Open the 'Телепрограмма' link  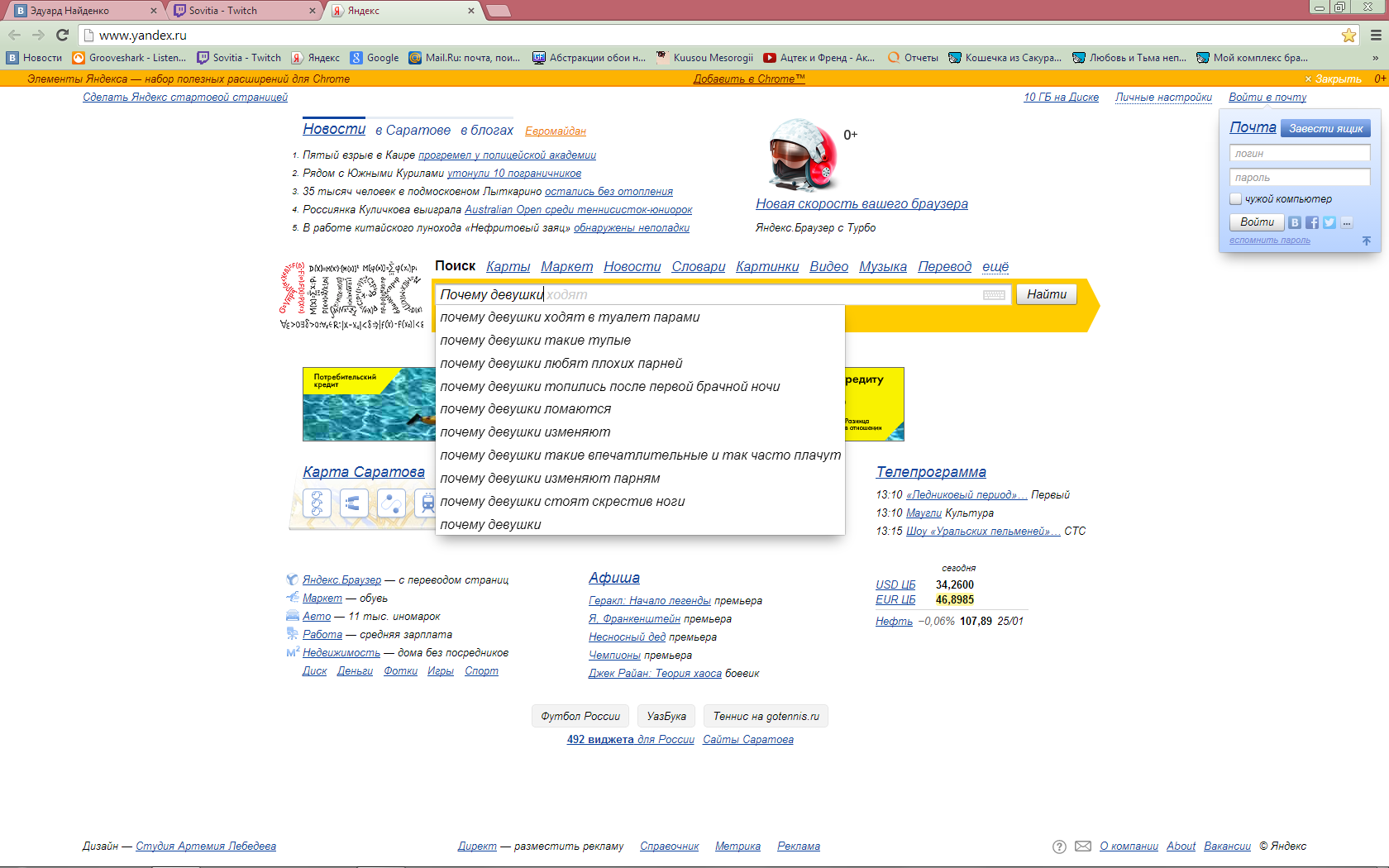point(931,472)
